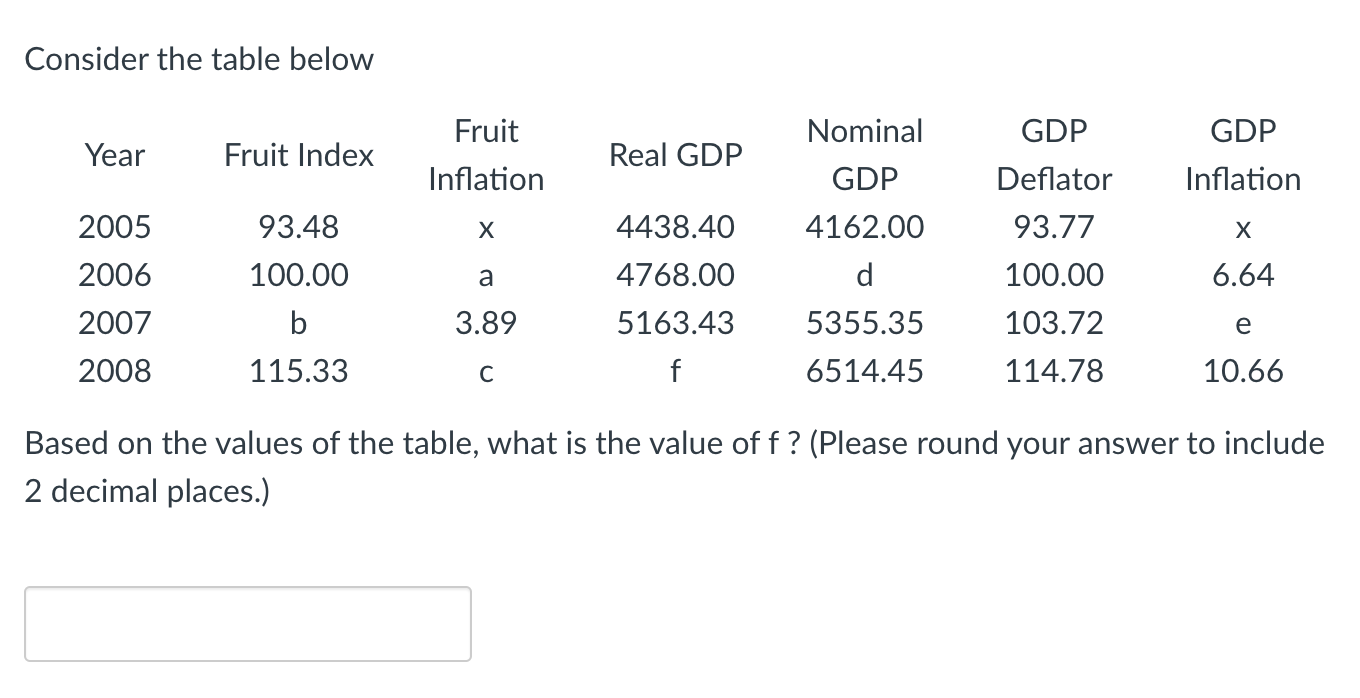This screenshot has height=698, width=1360.
Task: Click the heading Consider the table below
Action: [x=200, y=59]
